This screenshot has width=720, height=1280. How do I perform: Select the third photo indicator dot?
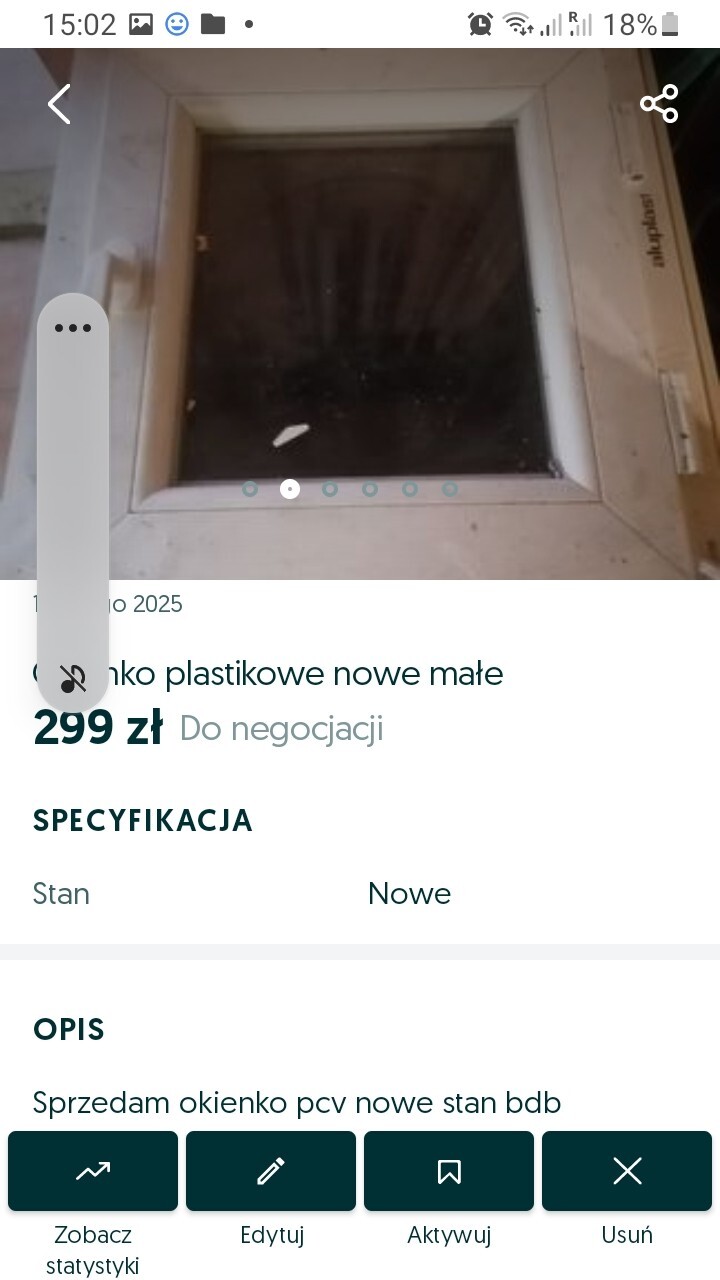point(330,489)
